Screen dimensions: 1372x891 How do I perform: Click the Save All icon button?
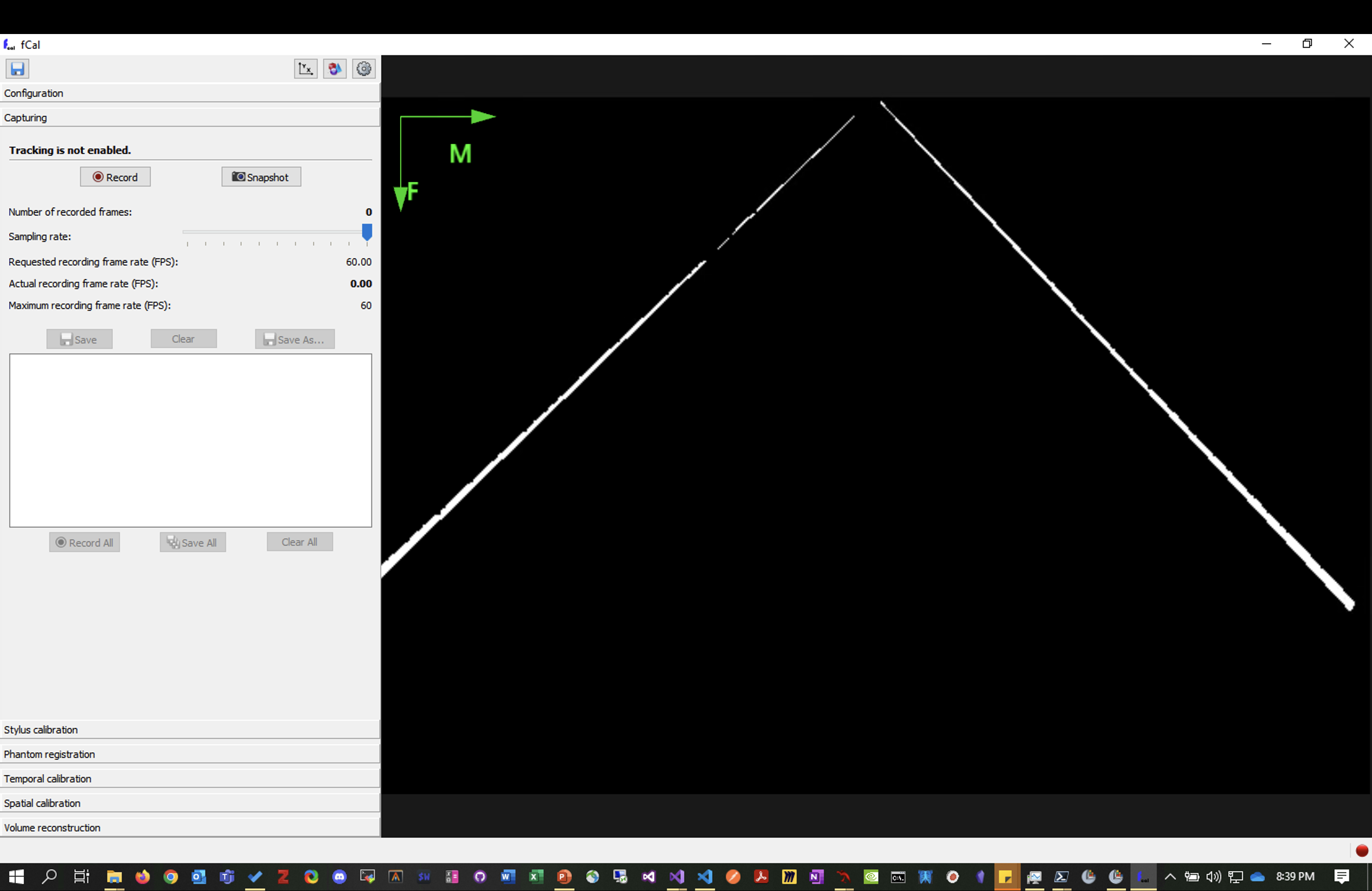coord(192,542)
